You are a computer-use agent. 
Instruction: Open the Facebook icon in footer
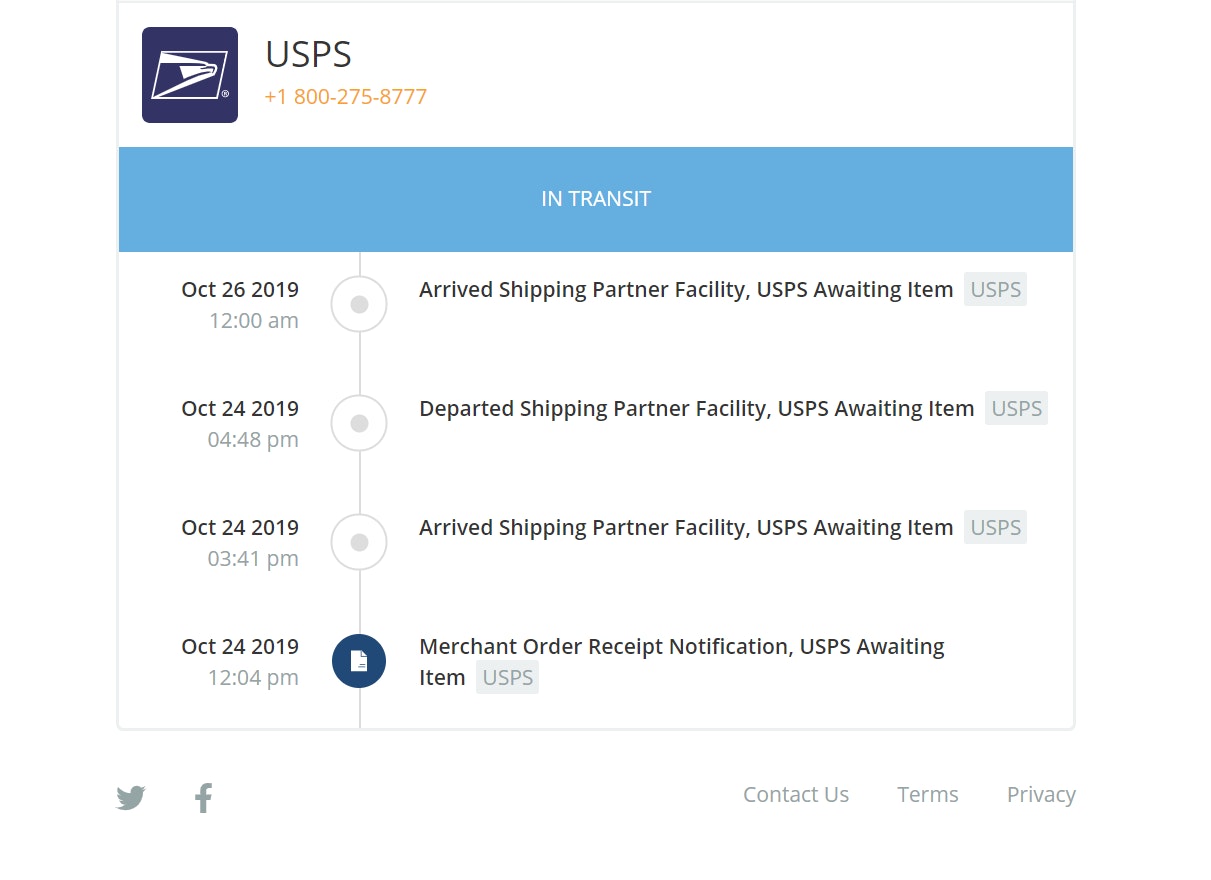(203, 798)
